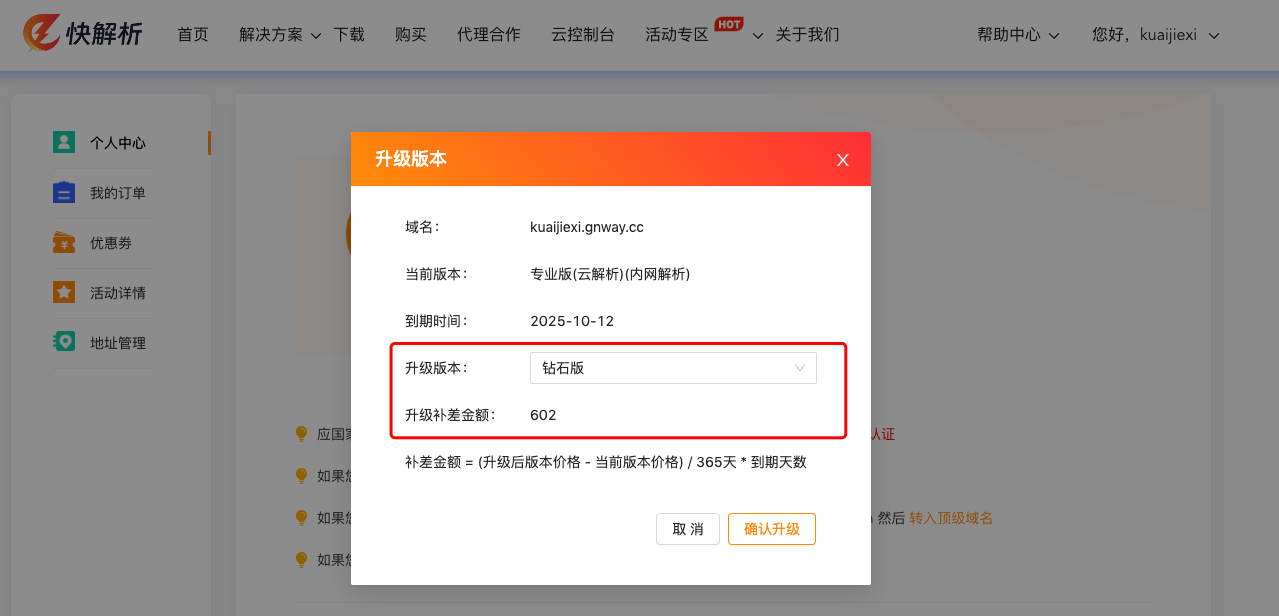
Task: Open 购买 in the navigation bar
Action: tap(411, 35)
